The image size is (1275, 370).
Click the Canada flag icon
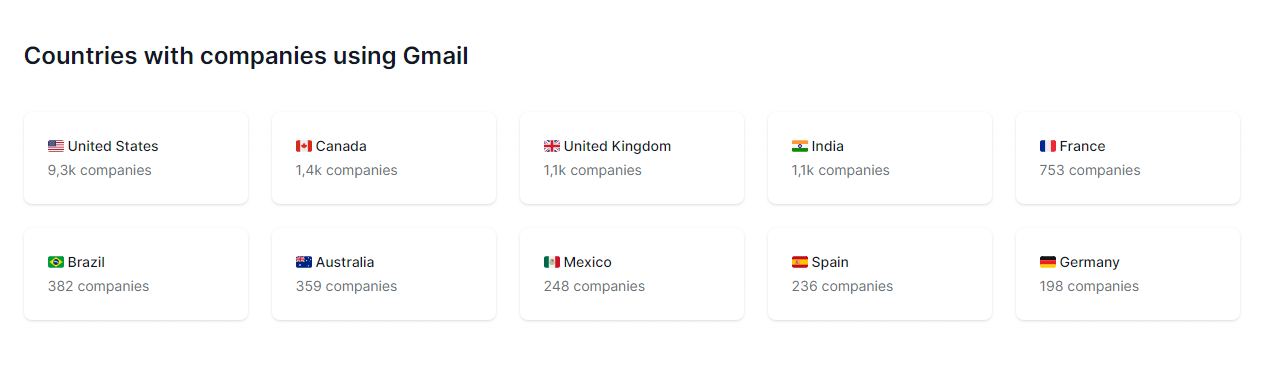pos(304,146)
